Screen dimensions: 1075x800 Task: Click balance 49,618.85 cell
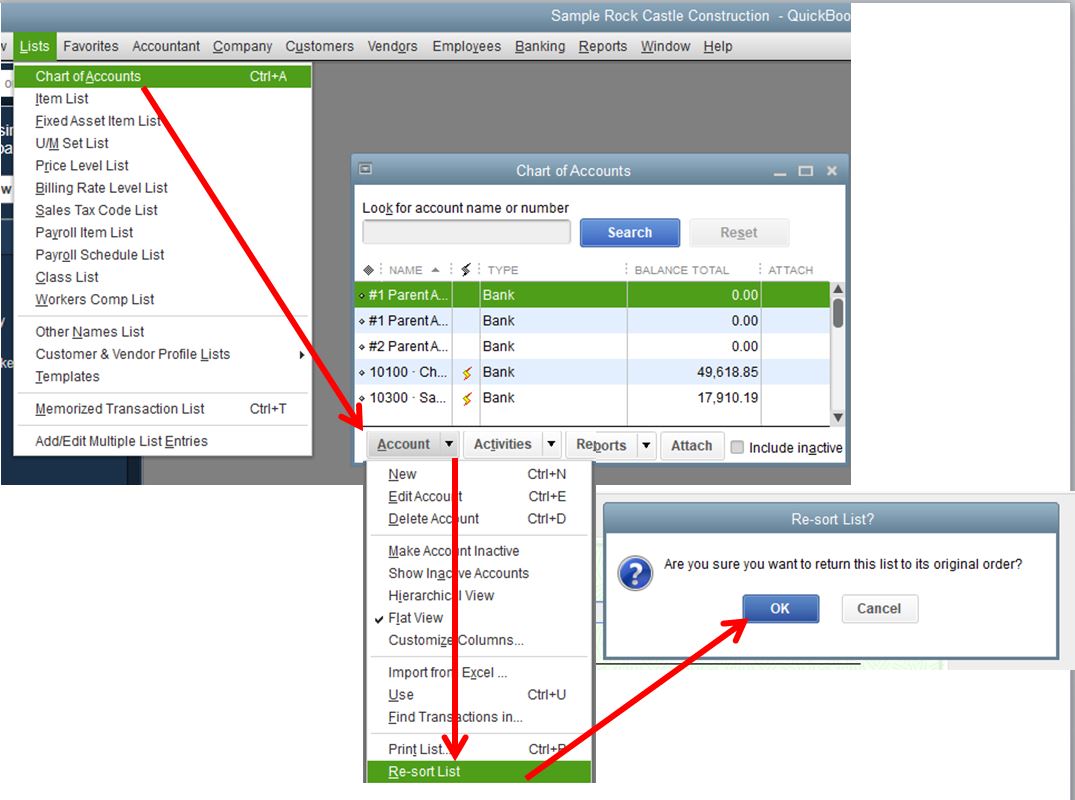point(727,372)
